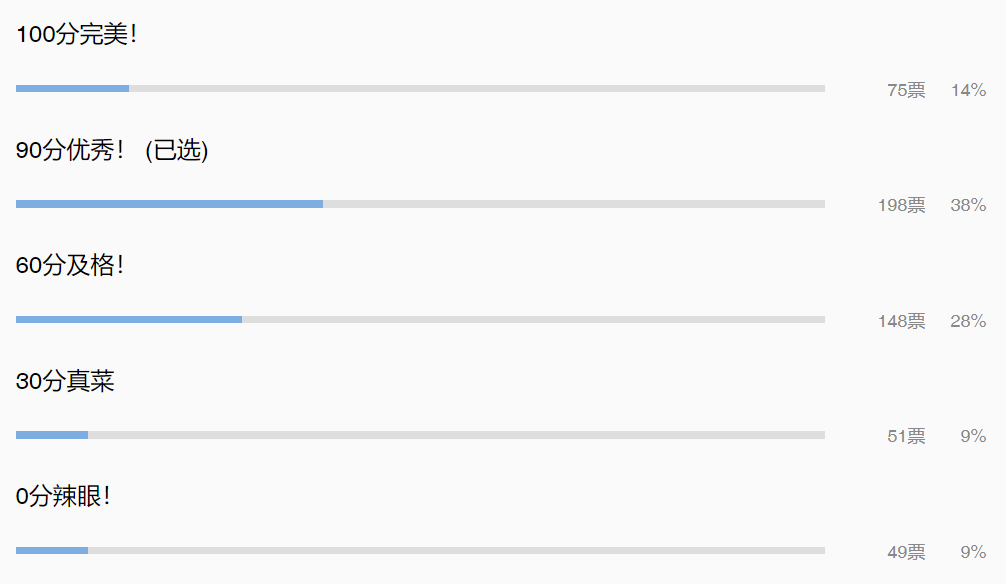Select the 0分辣眼！ poll option

pos(63,497)
